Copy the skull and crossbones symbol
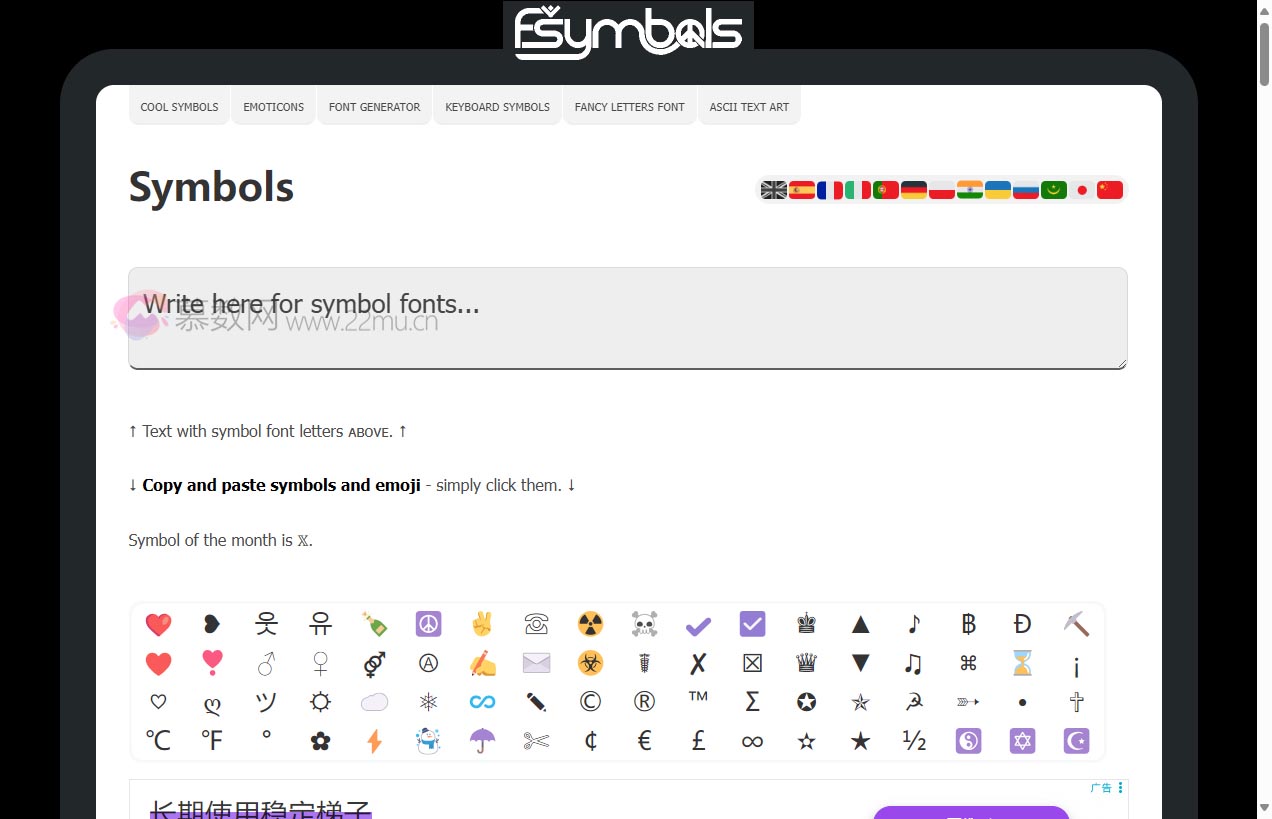This screenshot has width=1272, height=819. [644, 624]
